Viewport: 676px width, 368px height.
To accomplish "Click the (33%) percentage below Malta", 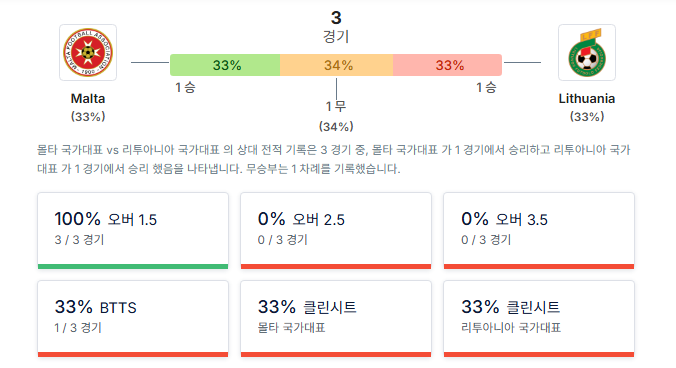I will click(x=88, y=117).
